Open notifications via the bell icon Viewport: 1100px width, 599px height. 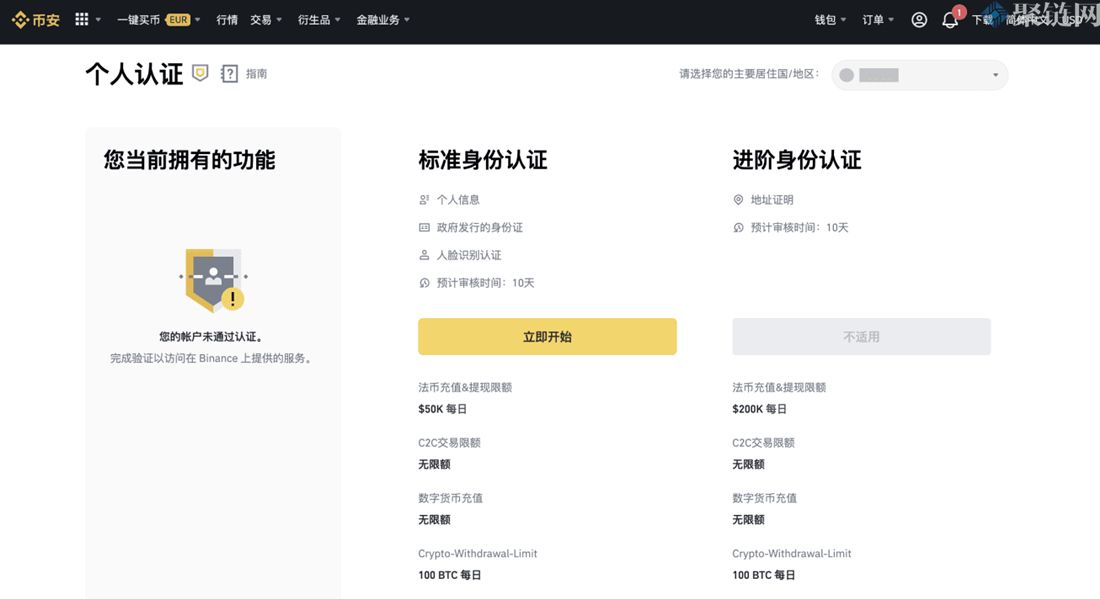click(x=949, y=20)
